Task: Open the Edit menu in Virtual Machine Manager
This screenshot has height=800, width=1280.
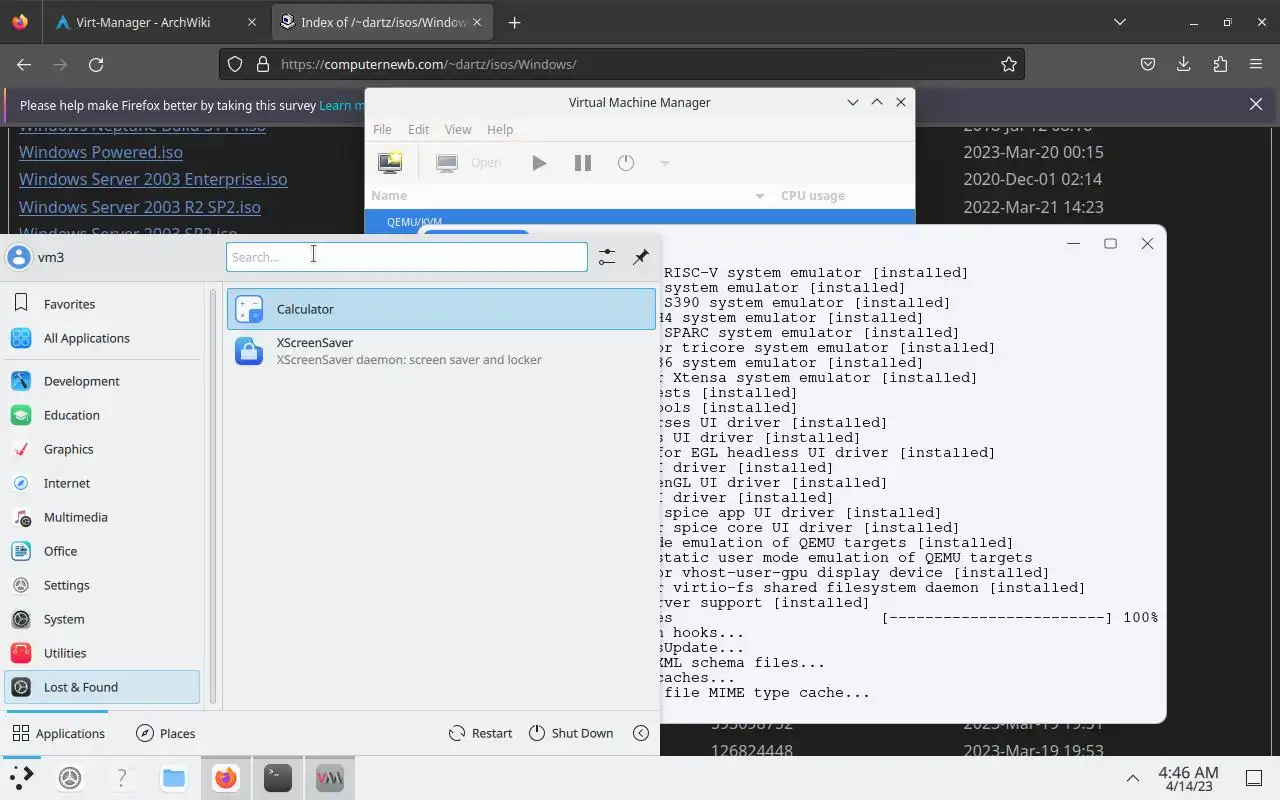Action: coord(418,129)
